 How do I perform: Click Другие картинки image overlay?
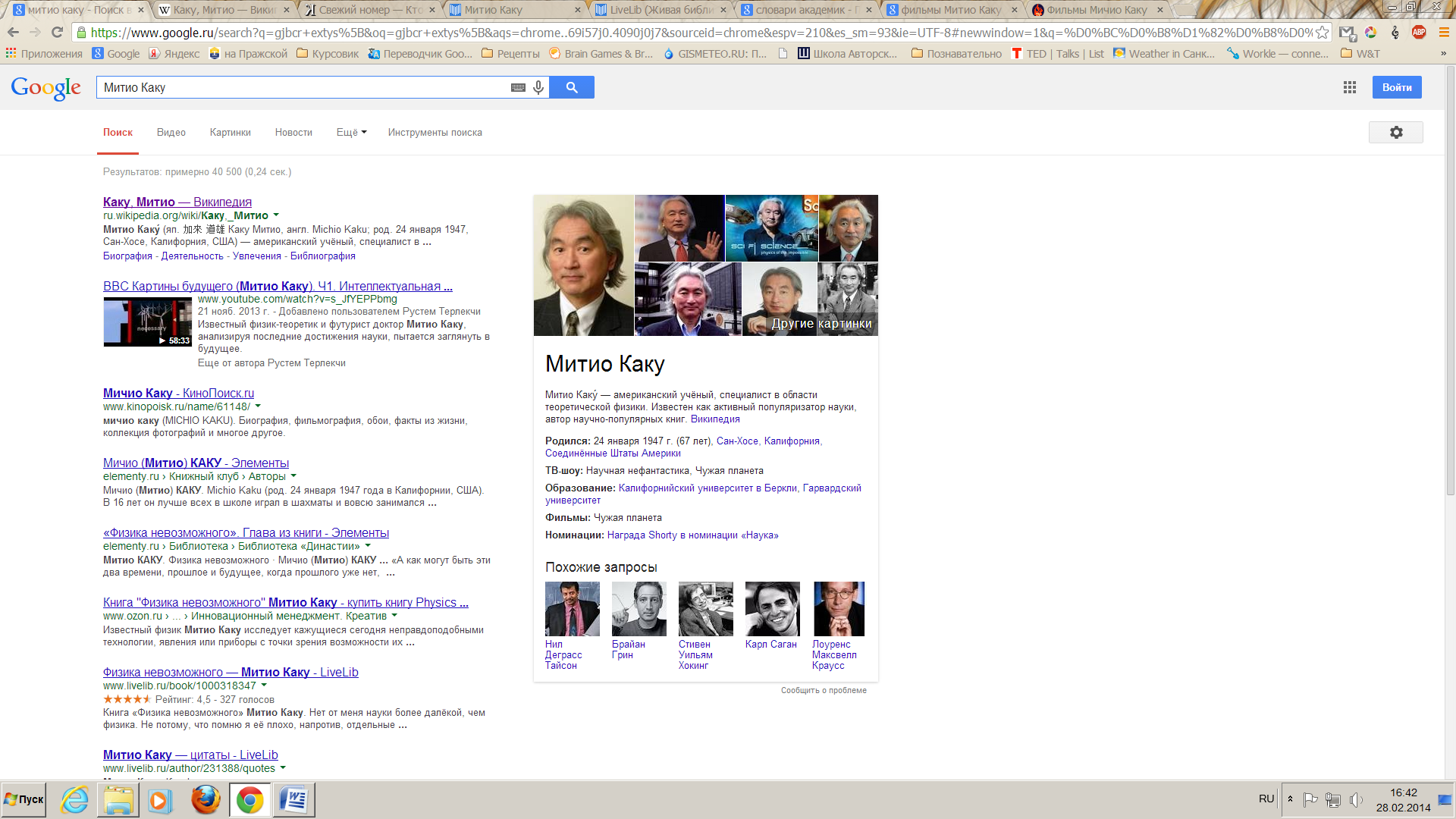[821, 324]
